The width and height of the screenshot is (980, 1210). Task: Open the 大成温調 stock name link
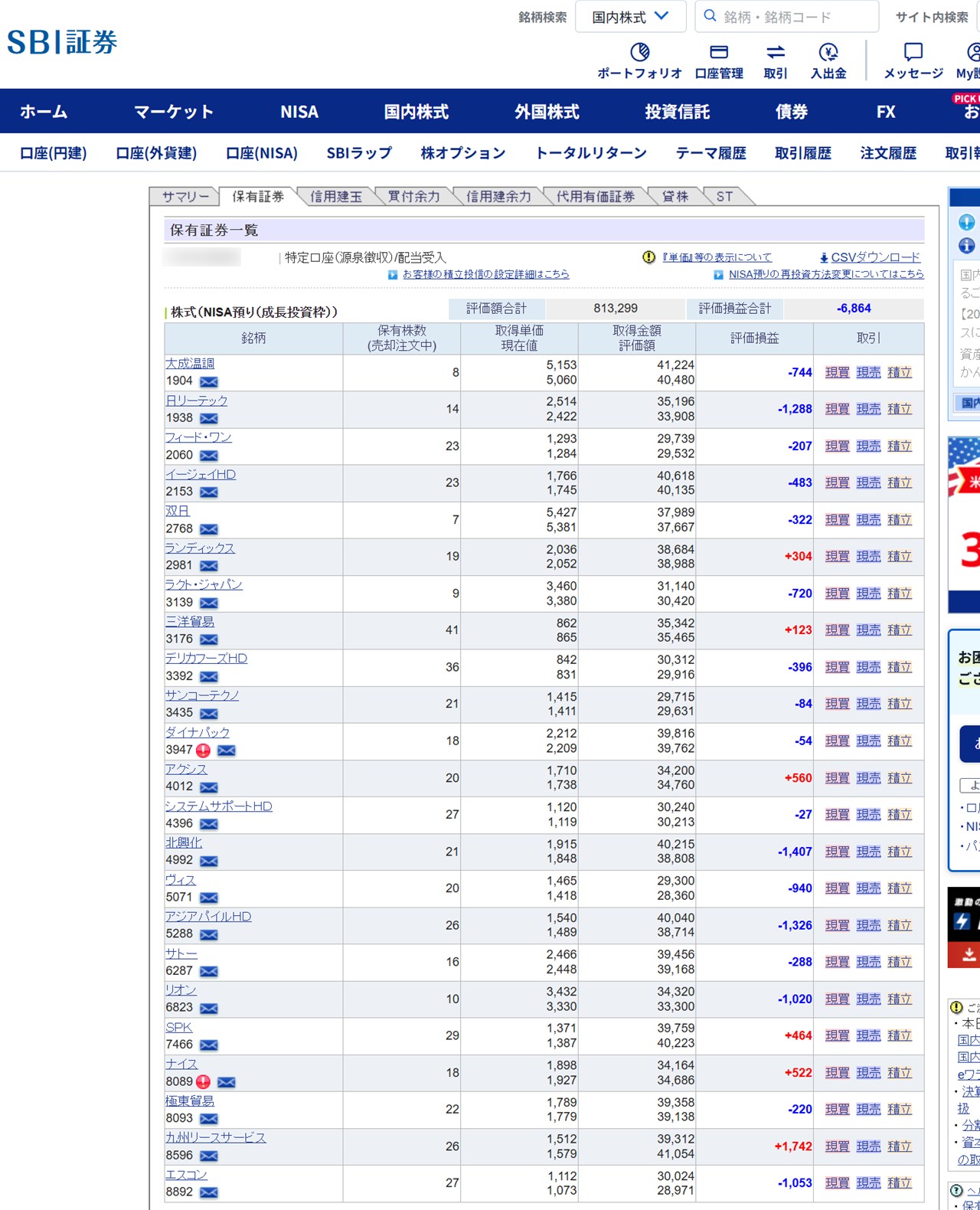190,364
